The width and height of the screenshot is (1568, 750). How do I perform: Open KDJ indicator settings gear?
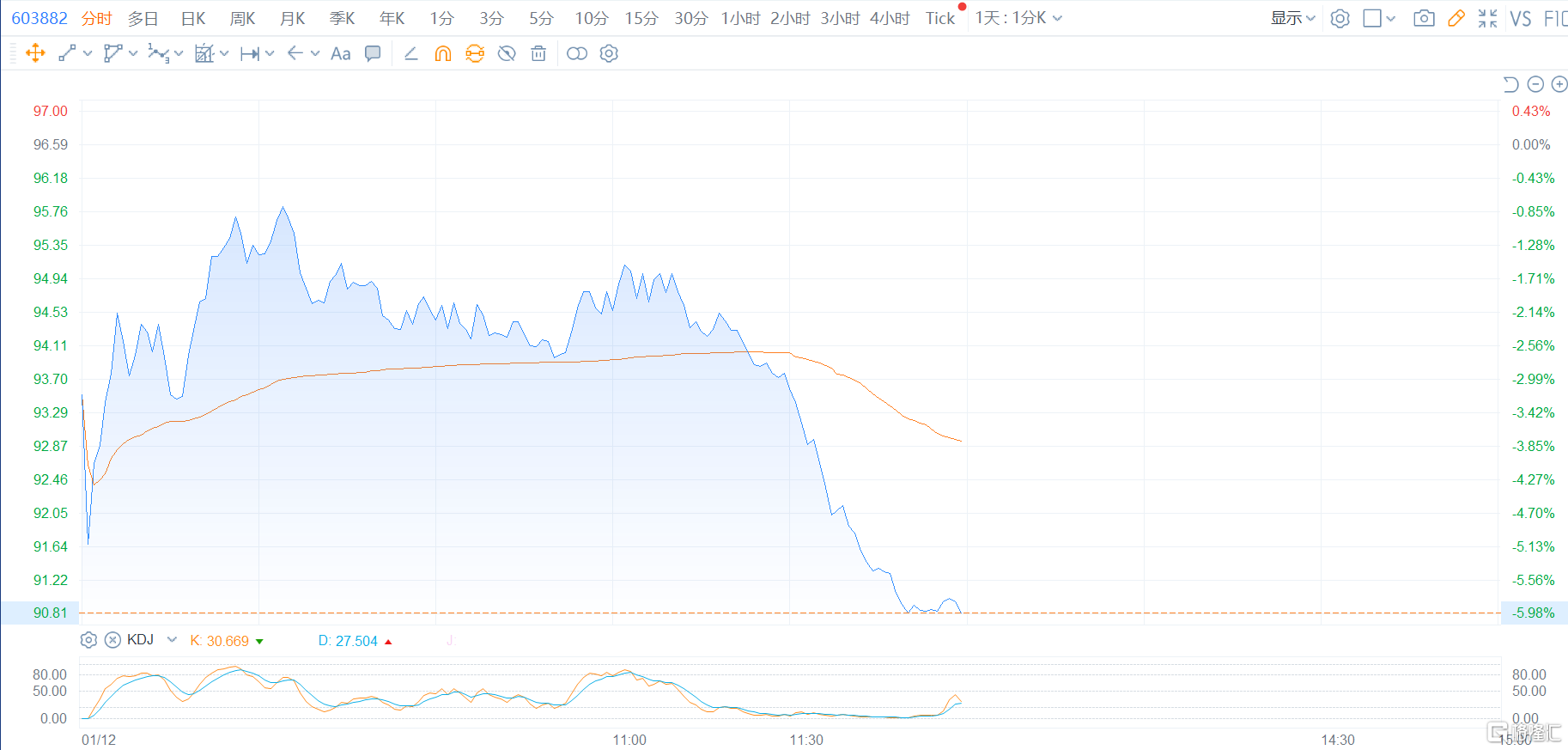coord(88,640)
